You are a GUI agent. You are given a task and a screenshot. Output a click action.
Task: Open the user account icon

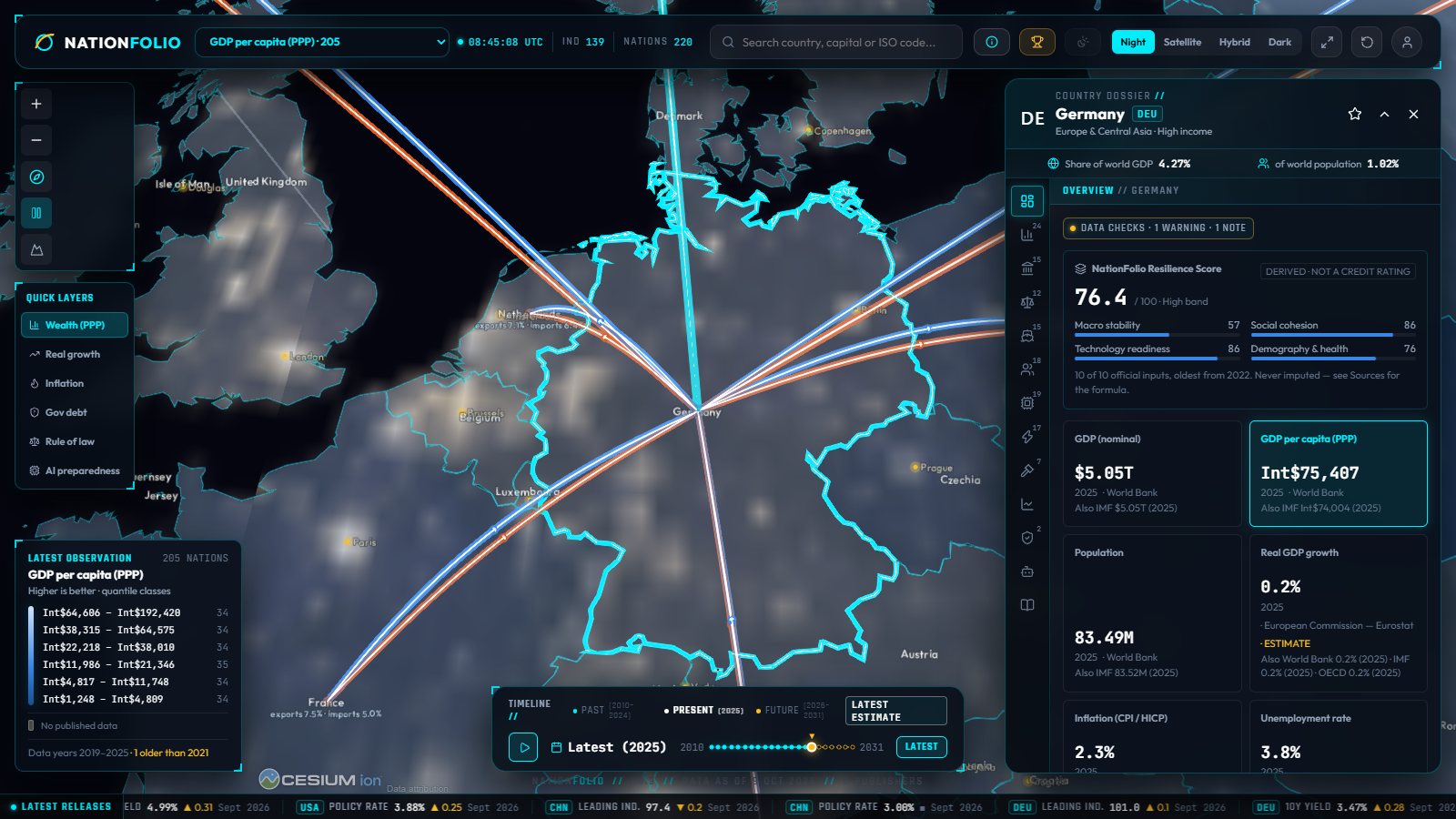point(1407,42)
